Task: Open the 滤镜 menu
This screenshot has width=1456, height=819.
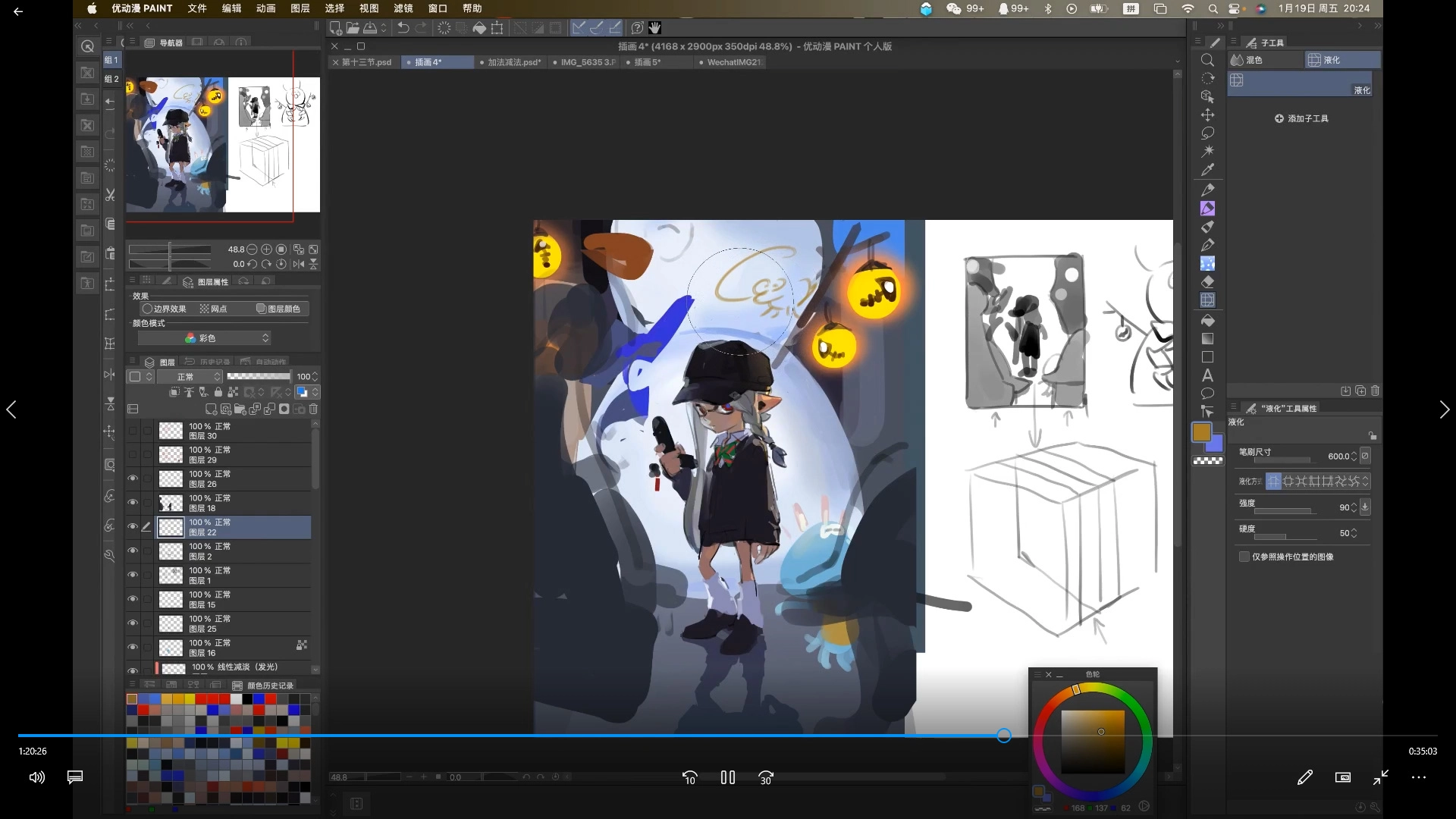Action: pos(403,8)
